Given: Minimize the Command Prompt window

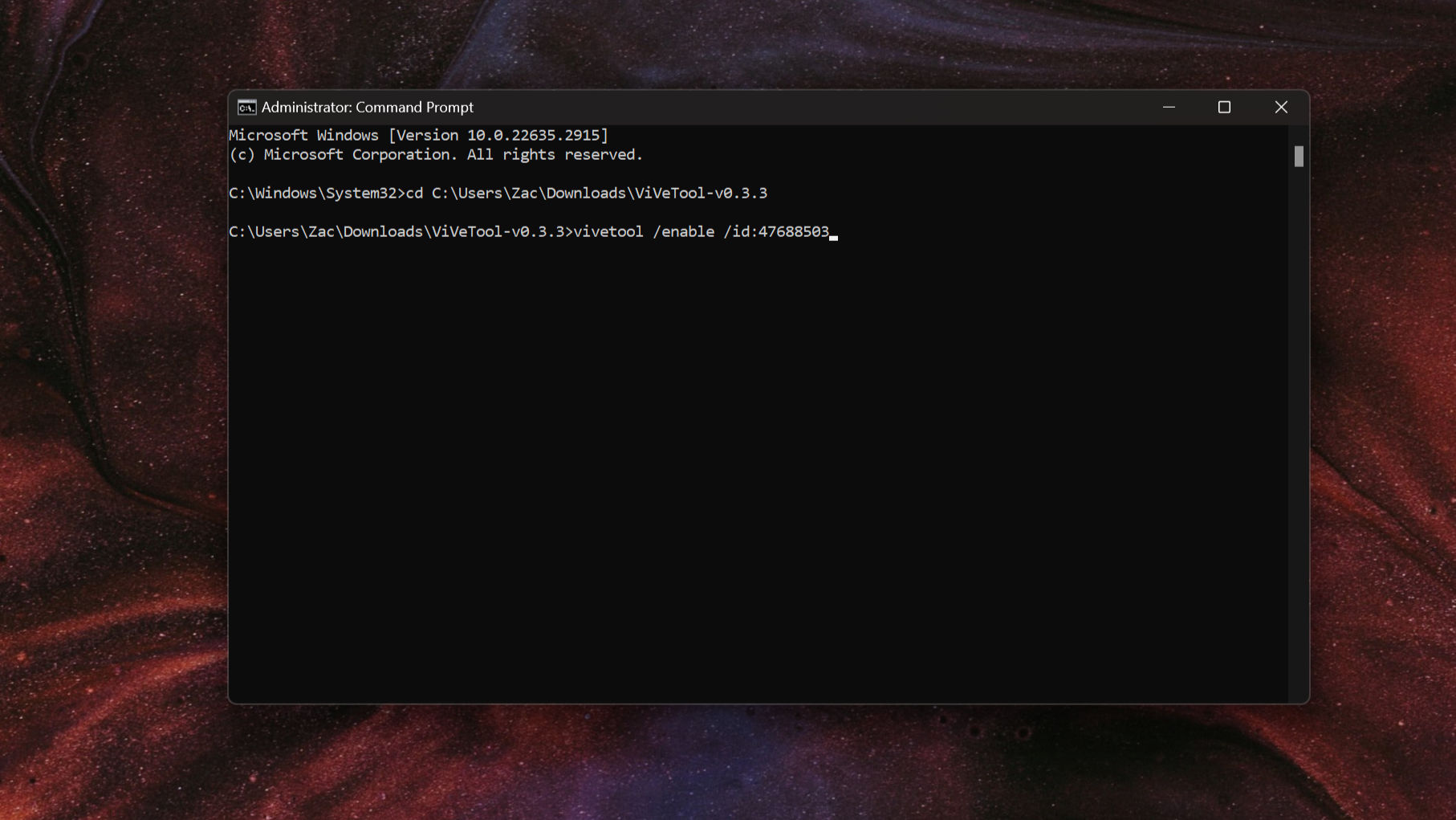Looking at the screenshot, I should (1169, 107).
